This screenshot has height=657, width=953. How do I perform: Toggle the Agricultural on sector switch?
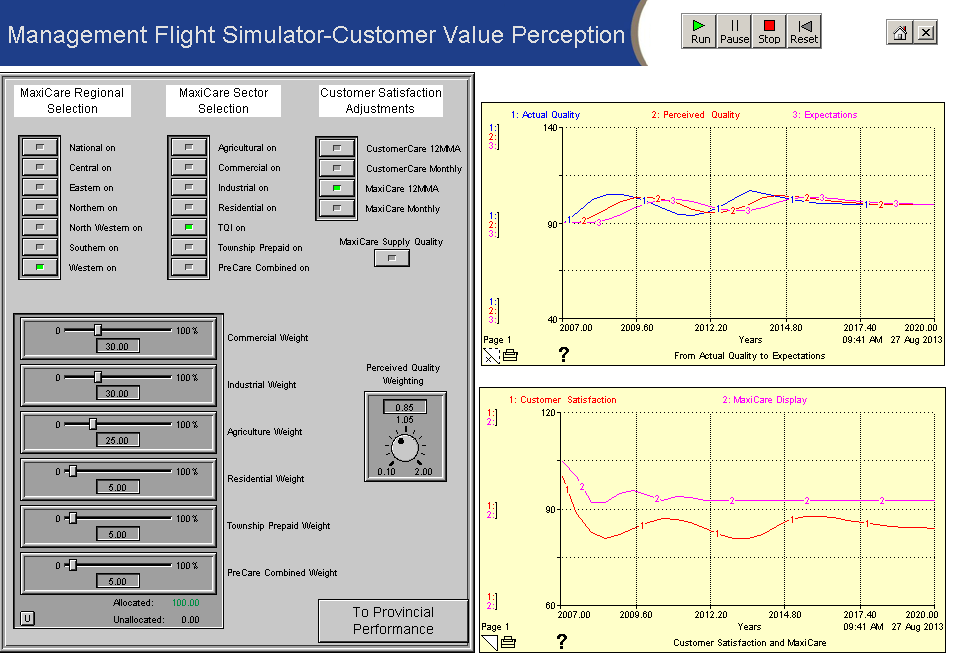click(188, 147)
